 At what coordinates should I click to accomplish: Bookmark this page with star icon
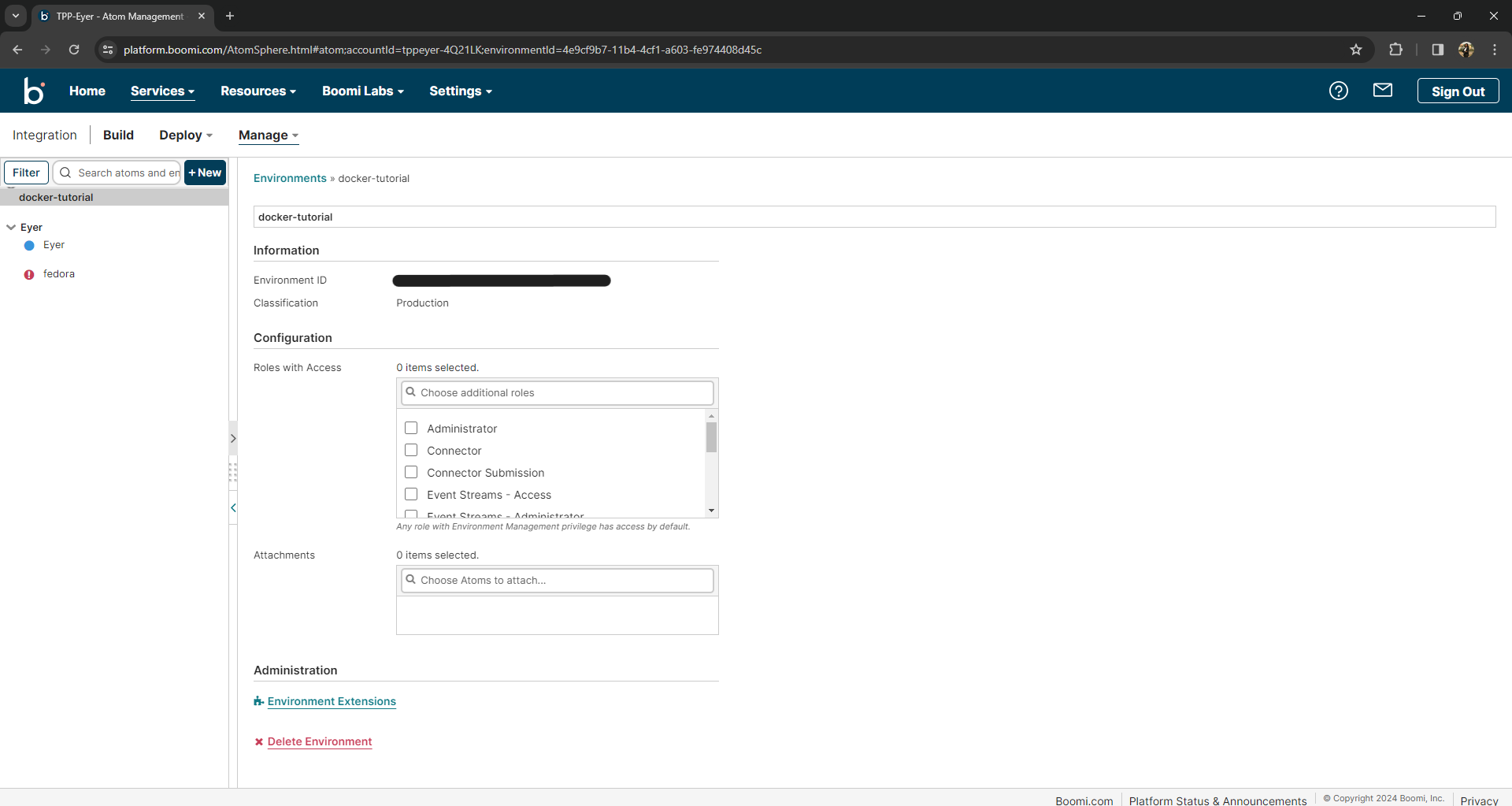coord(1356,50)
